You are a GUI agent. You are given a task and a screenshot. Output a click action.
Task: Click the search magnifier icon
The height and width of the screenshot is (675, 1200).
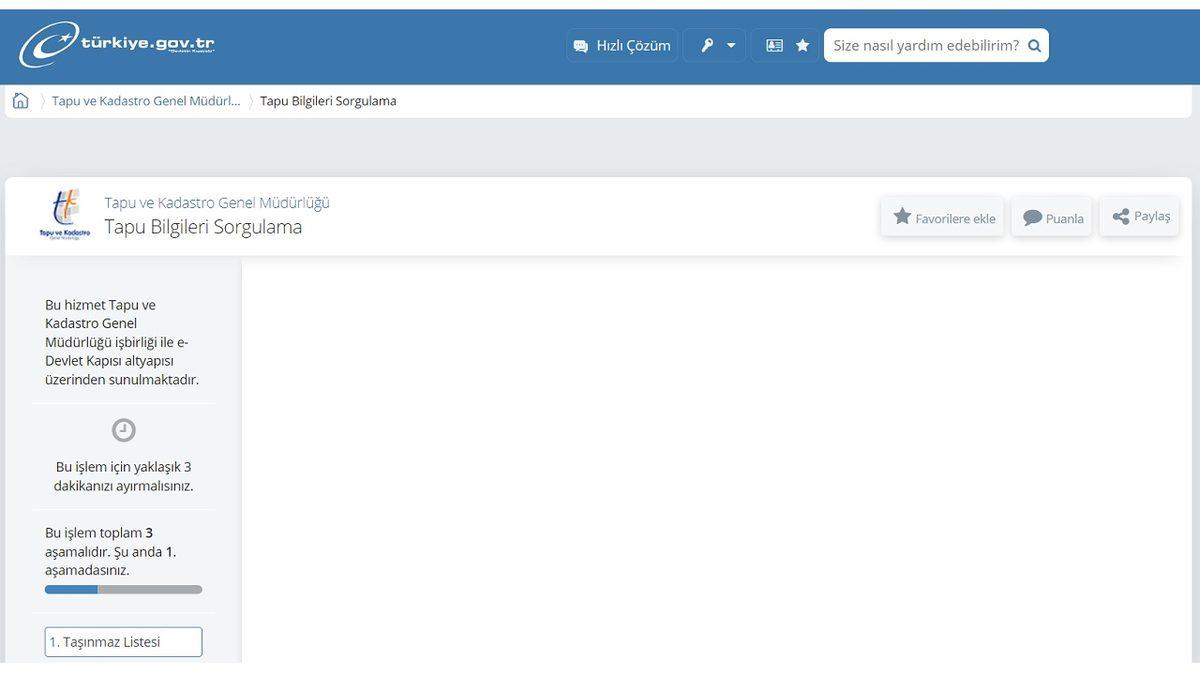[x=1034, y=45]
